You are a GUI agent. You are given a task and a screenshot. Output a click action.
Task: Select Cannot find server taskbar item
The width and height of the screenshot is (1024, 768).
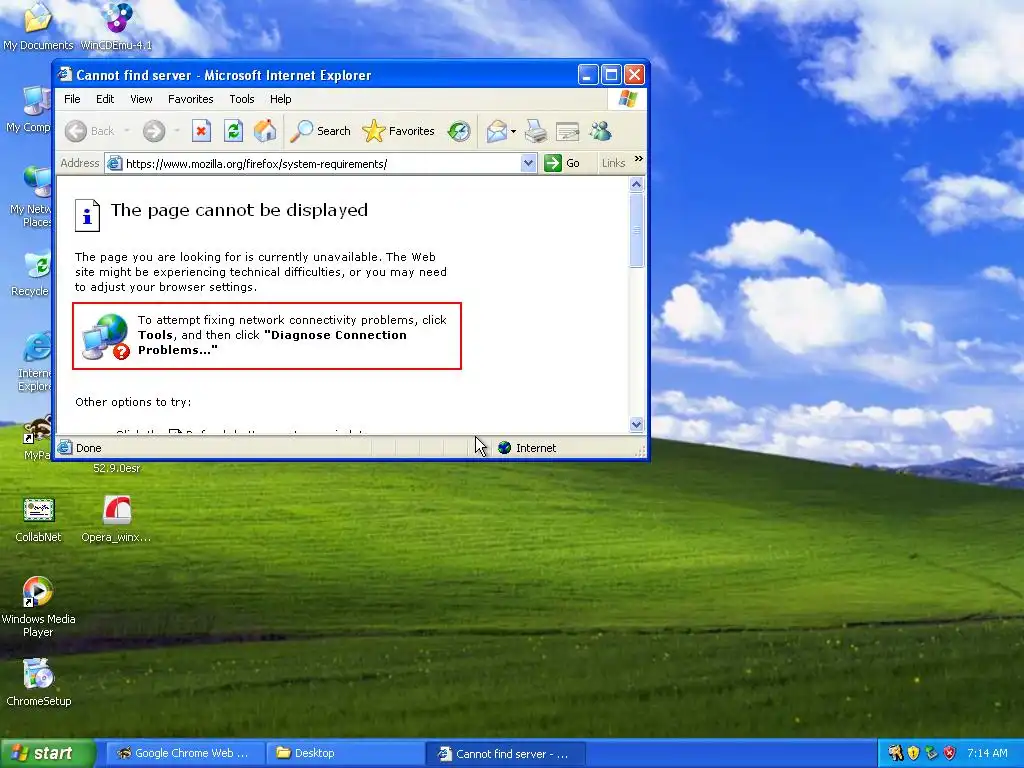(505, 754)
